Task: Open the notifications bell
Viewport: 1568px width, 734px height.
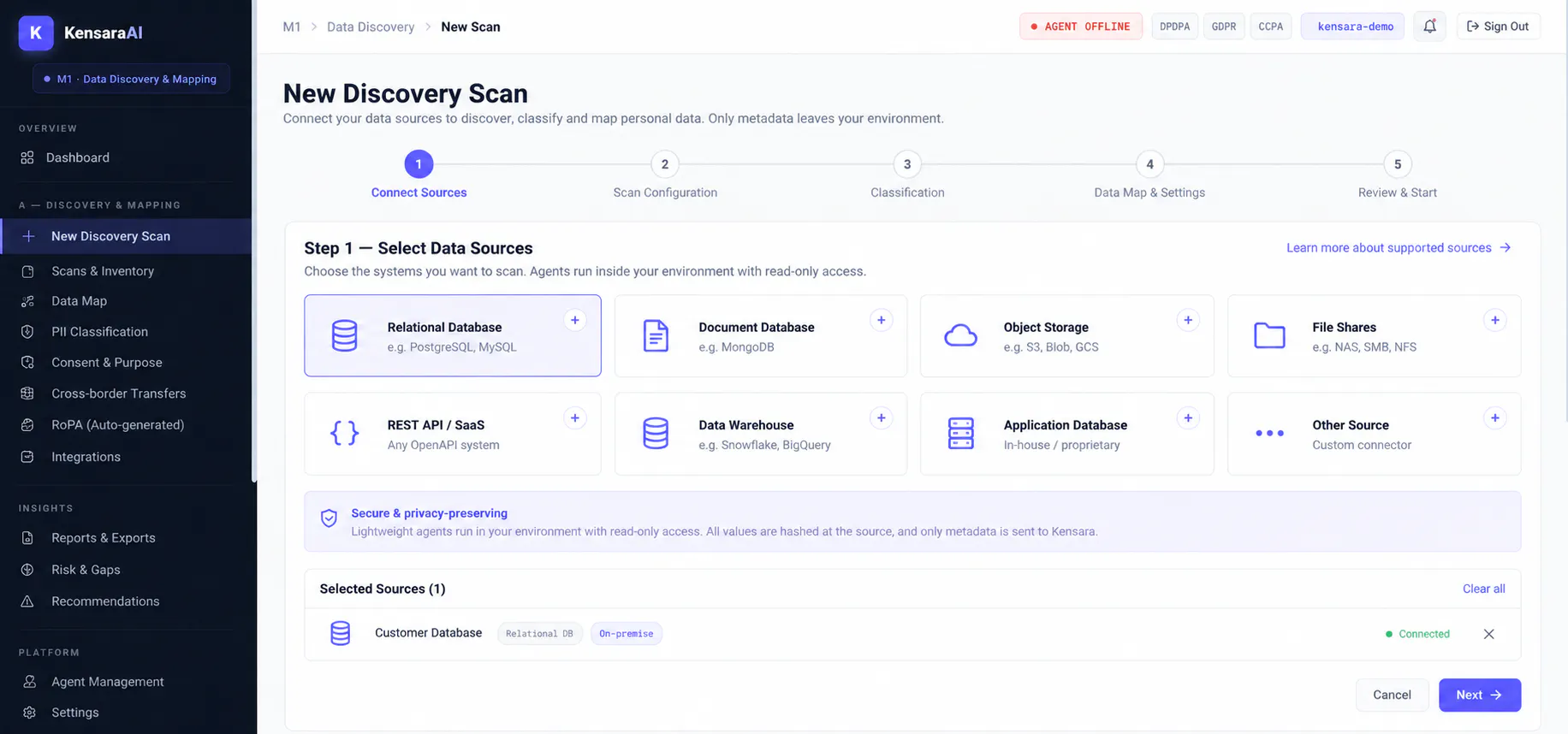Action: [x=1429, y=27]
